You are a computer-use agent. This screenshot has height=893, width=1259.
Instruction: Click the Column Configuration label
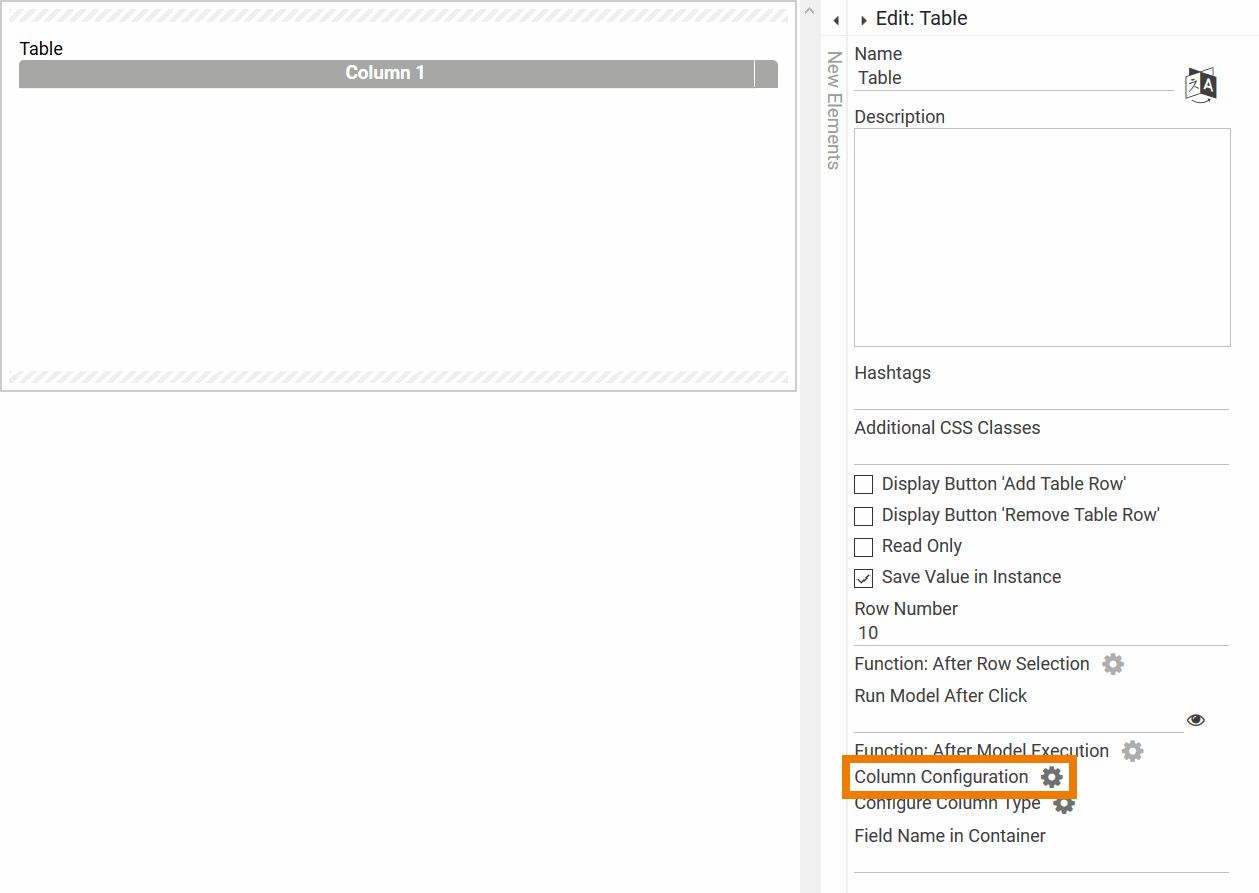click(x=941, y=777)
